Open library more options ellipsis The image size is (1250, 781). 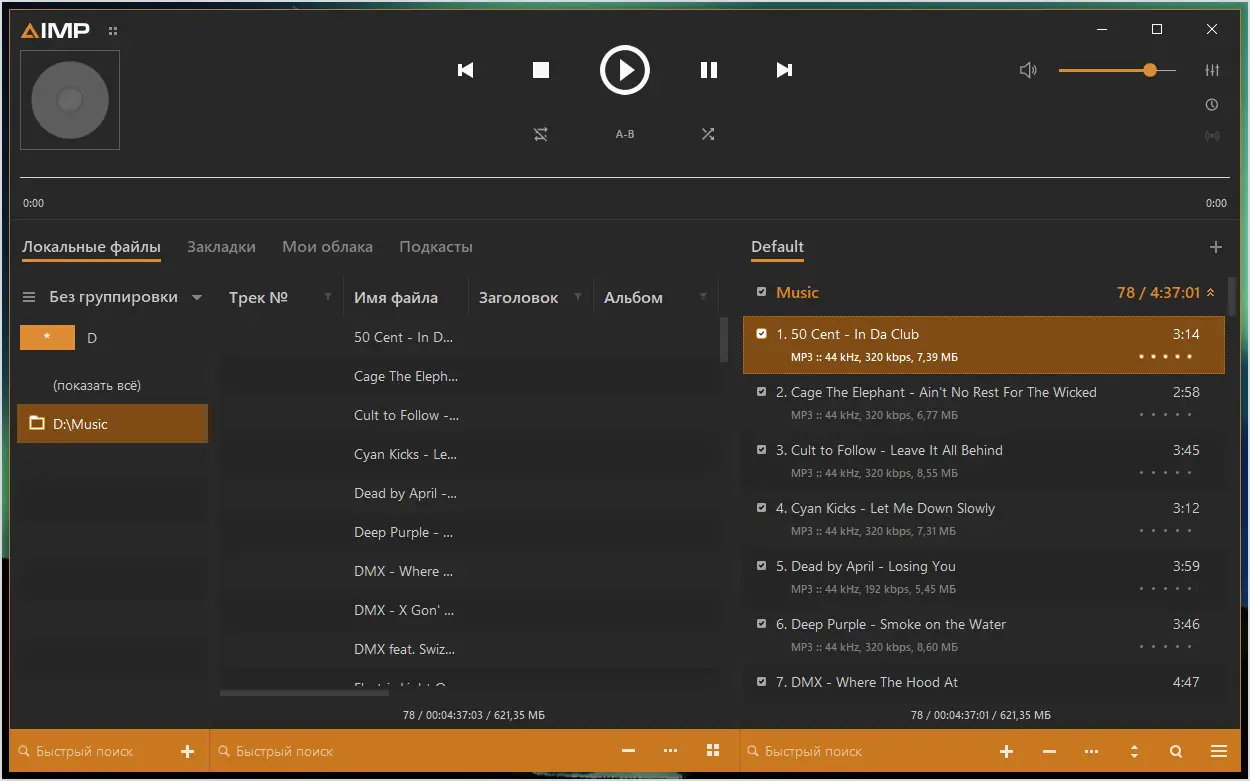coord(670,751)
